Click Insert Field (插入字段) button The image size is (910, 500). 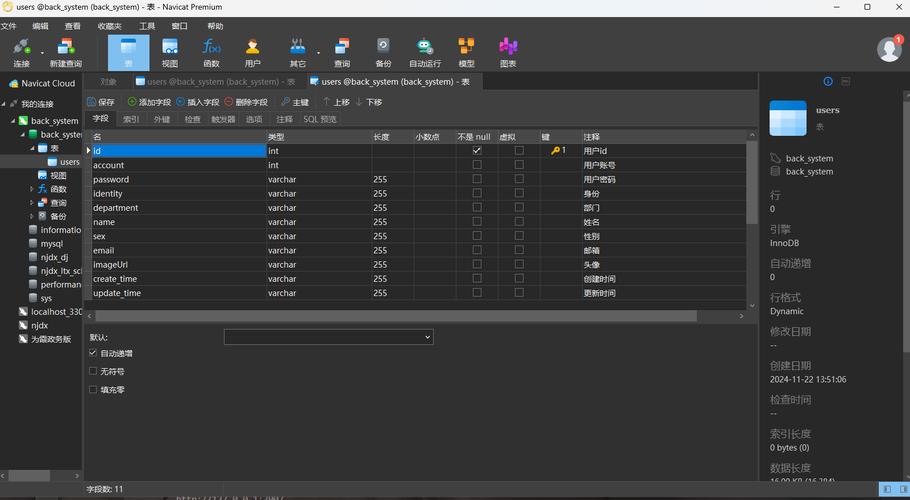click(197, 102)
